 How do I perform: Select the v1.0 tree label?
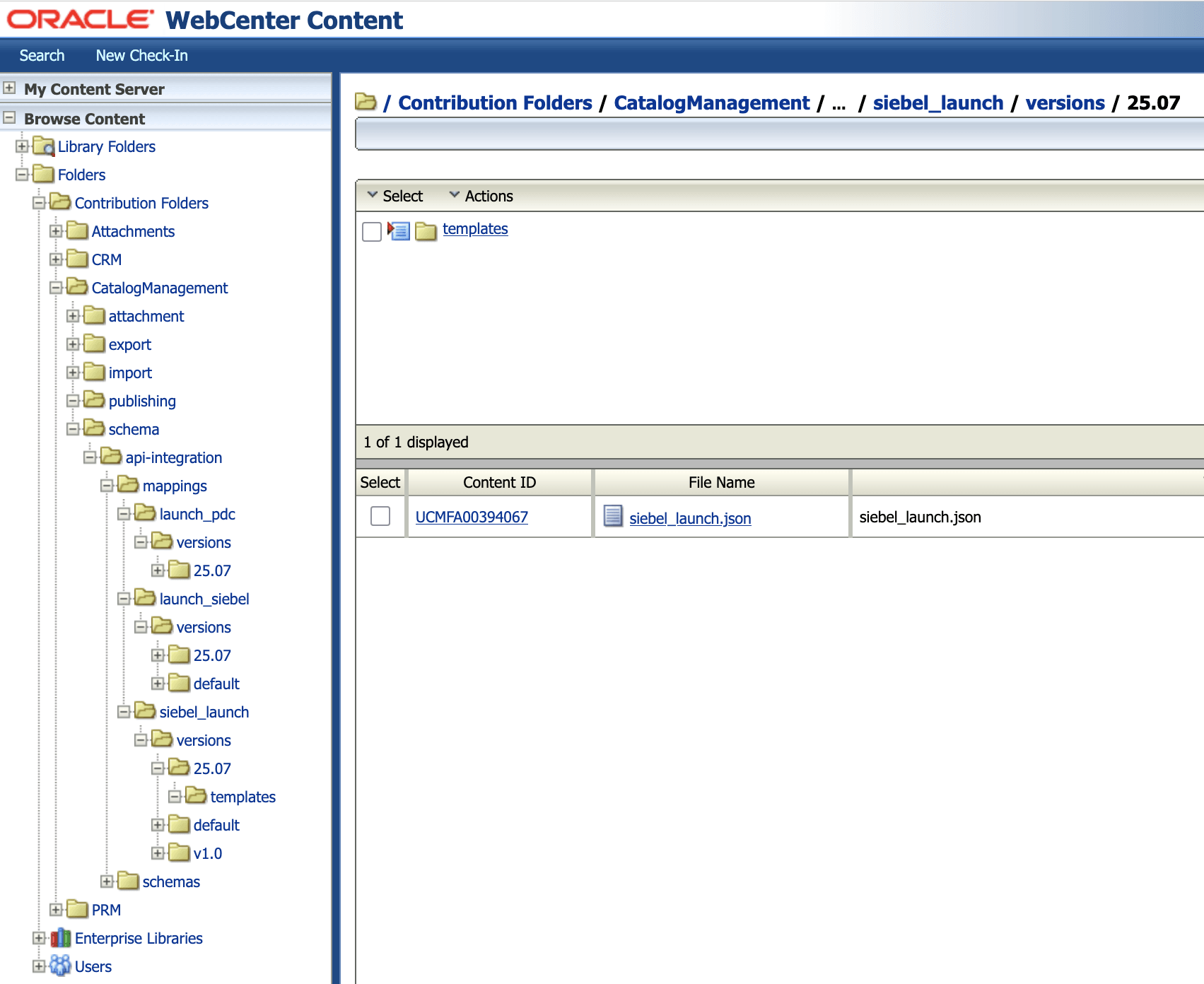(x=208, y=853)
